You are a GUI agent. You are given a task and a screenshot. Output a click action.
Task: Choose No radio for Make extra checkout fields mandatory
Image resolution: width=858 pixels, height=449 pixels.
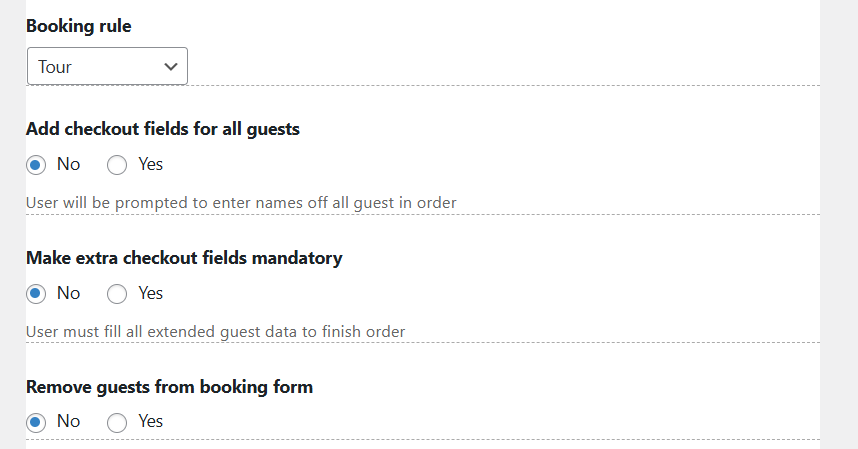[36, 294]
